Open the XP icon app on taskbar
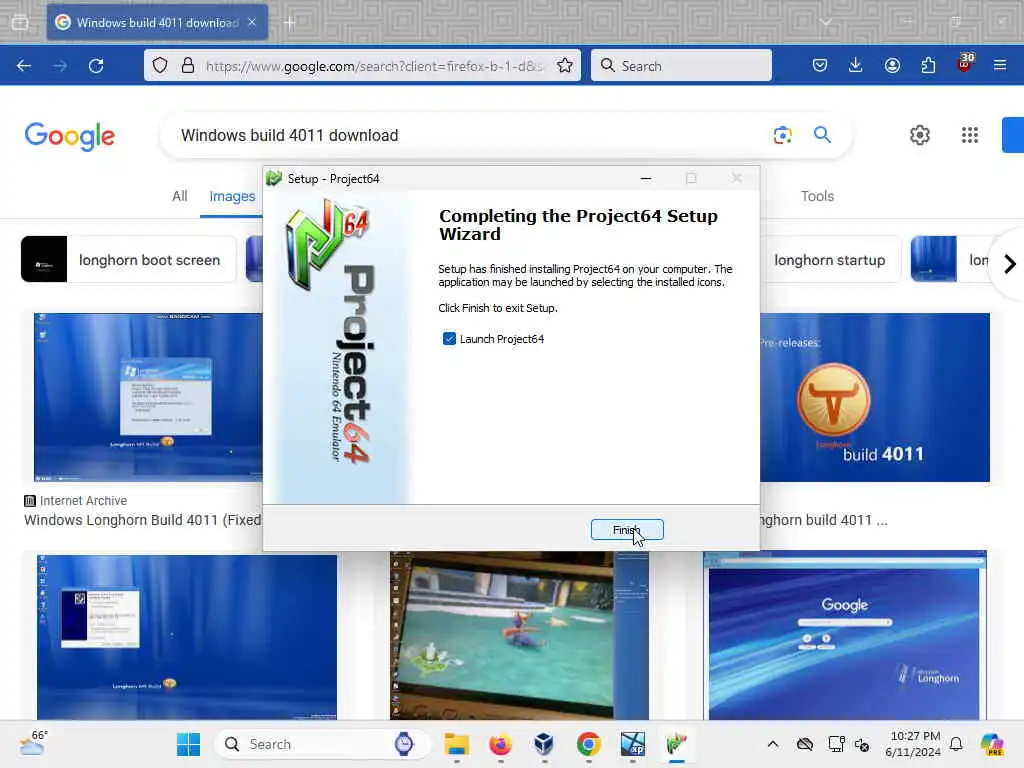 coord(632,744)
